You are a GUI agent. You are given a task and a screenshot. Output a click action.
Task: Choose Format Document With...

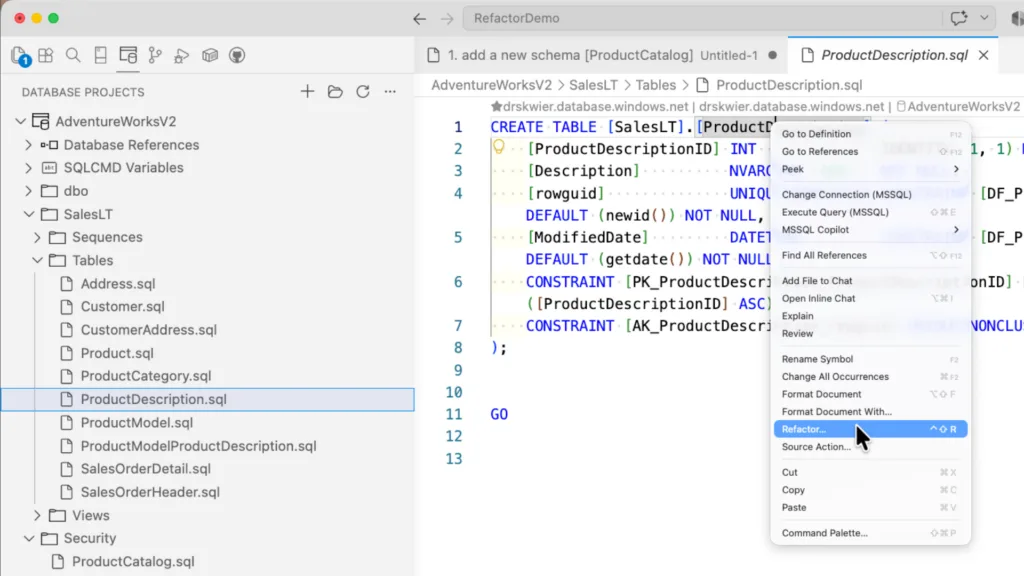click(871, 412)
